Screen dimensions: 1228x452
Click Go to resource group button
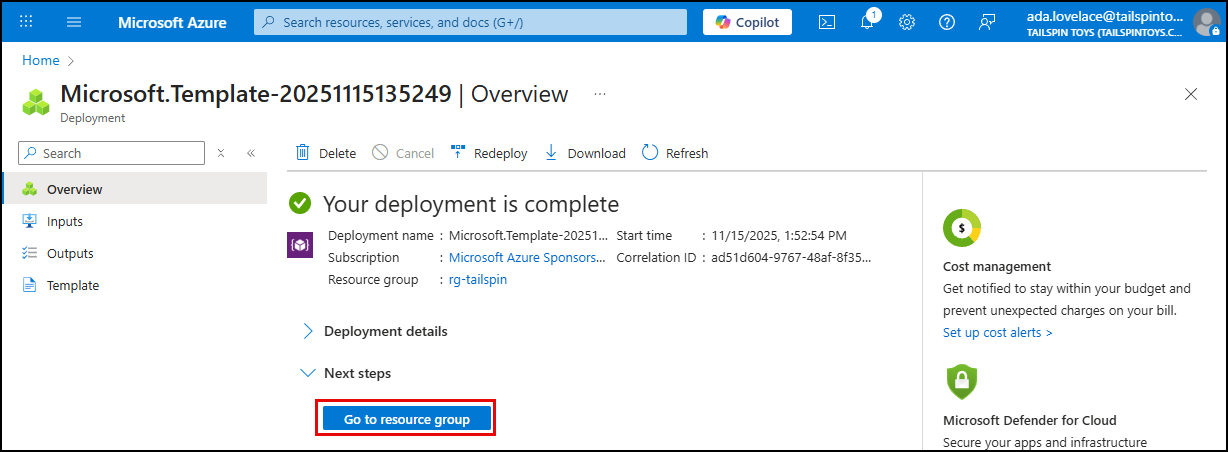(407, 419)
